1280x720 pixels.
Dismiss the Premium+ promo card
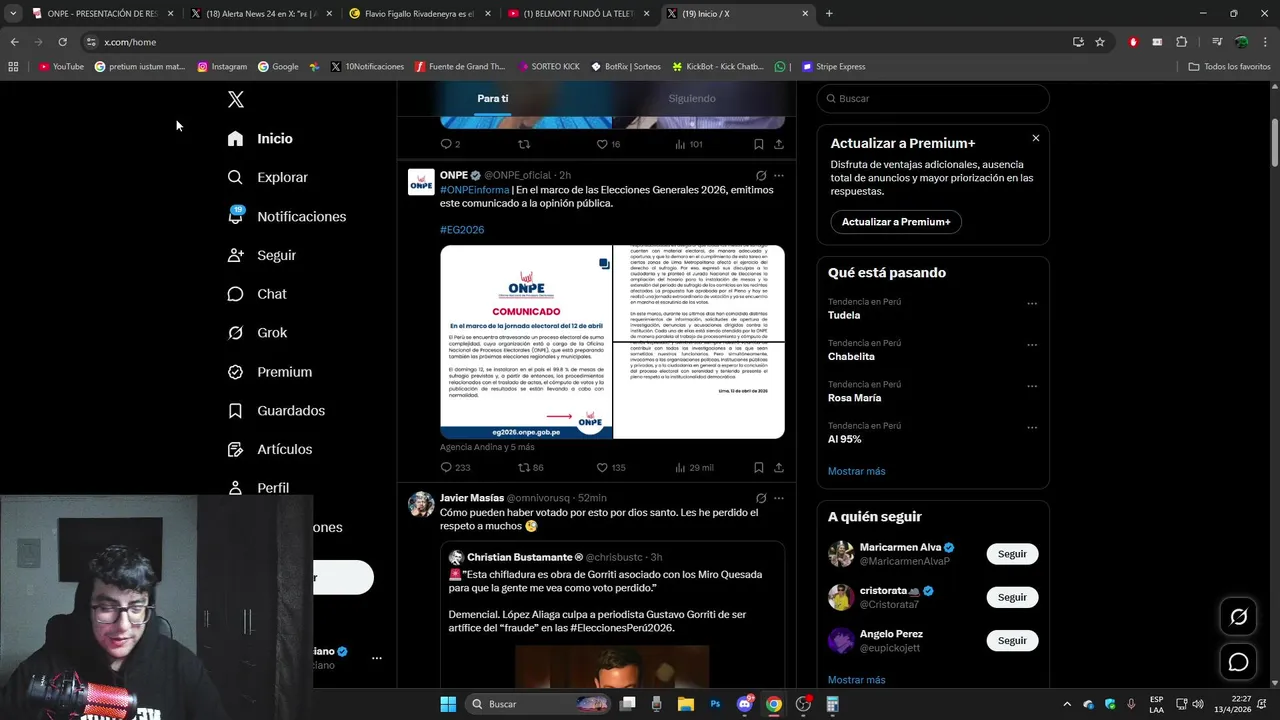[1036, 138]
